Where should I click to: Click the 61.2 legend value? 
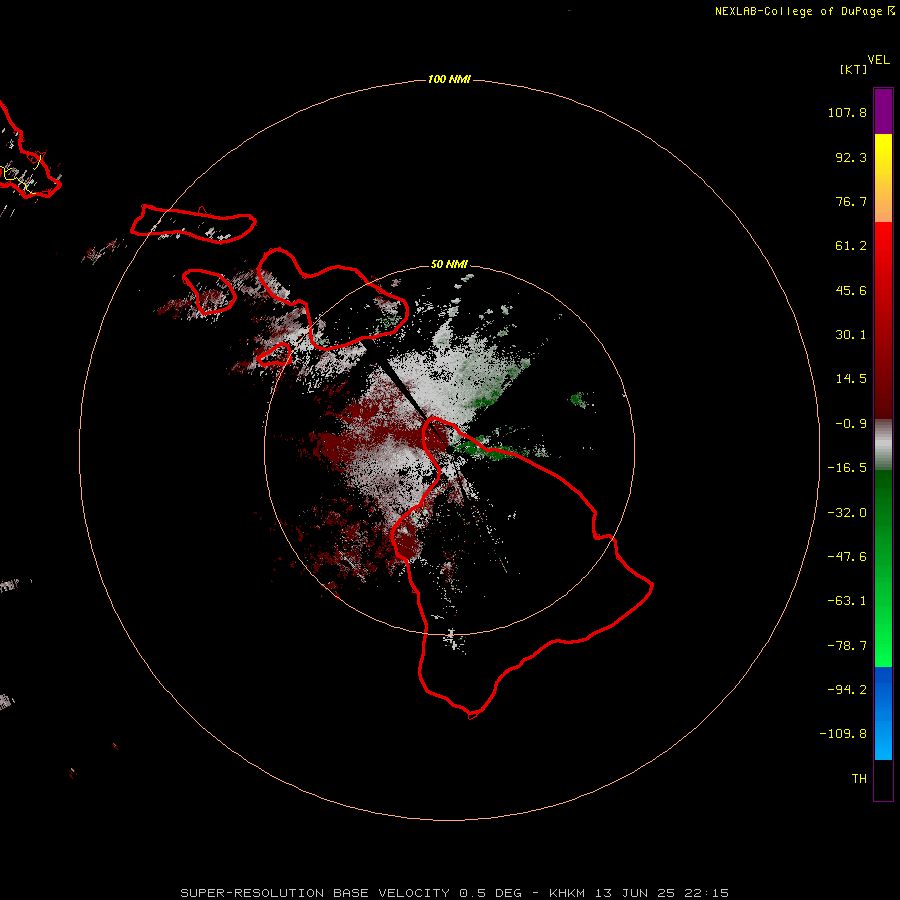click(x=851, y=246)
